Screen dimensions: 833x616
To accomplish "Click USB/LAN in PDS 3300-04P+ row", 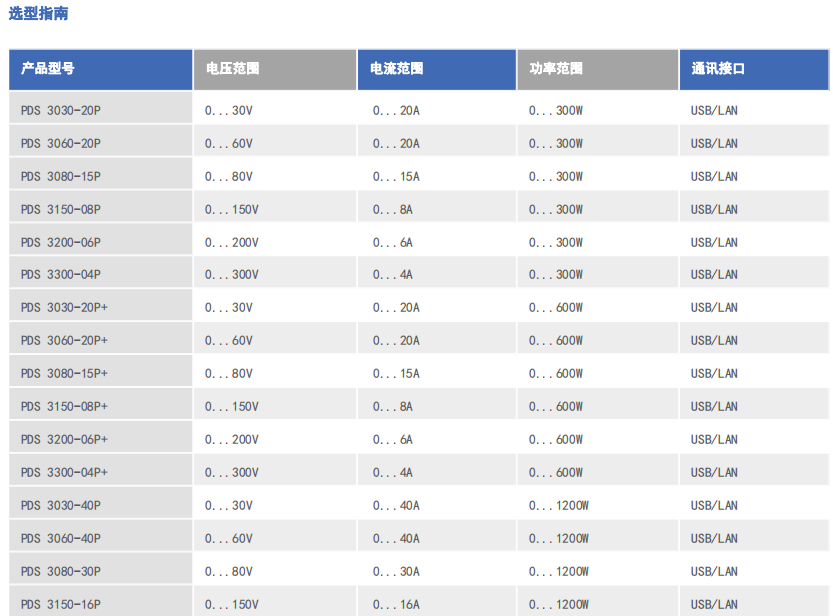I will (714, 472).
